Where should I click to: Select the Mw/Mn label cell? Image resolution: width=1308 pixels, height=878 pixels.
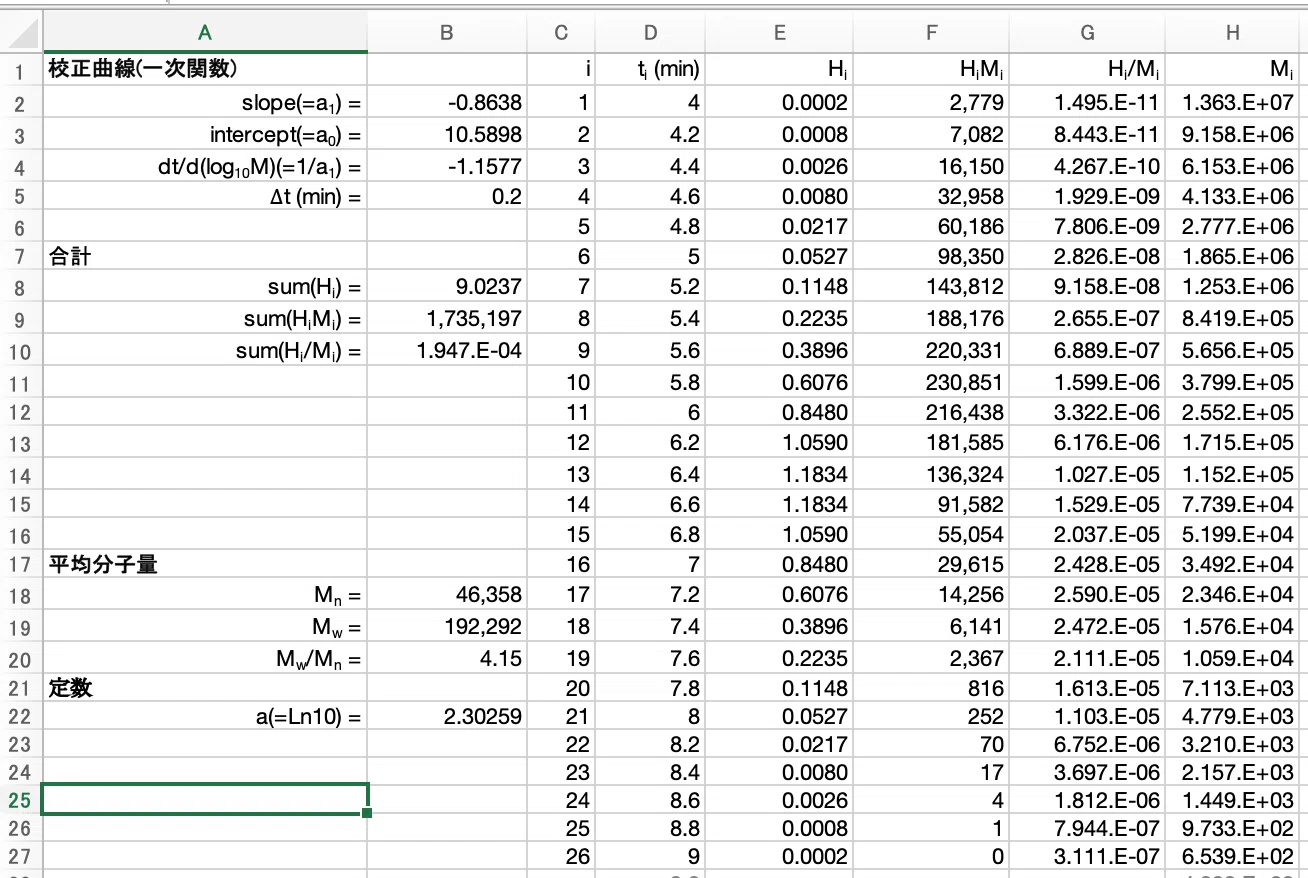tap(205, 660)
